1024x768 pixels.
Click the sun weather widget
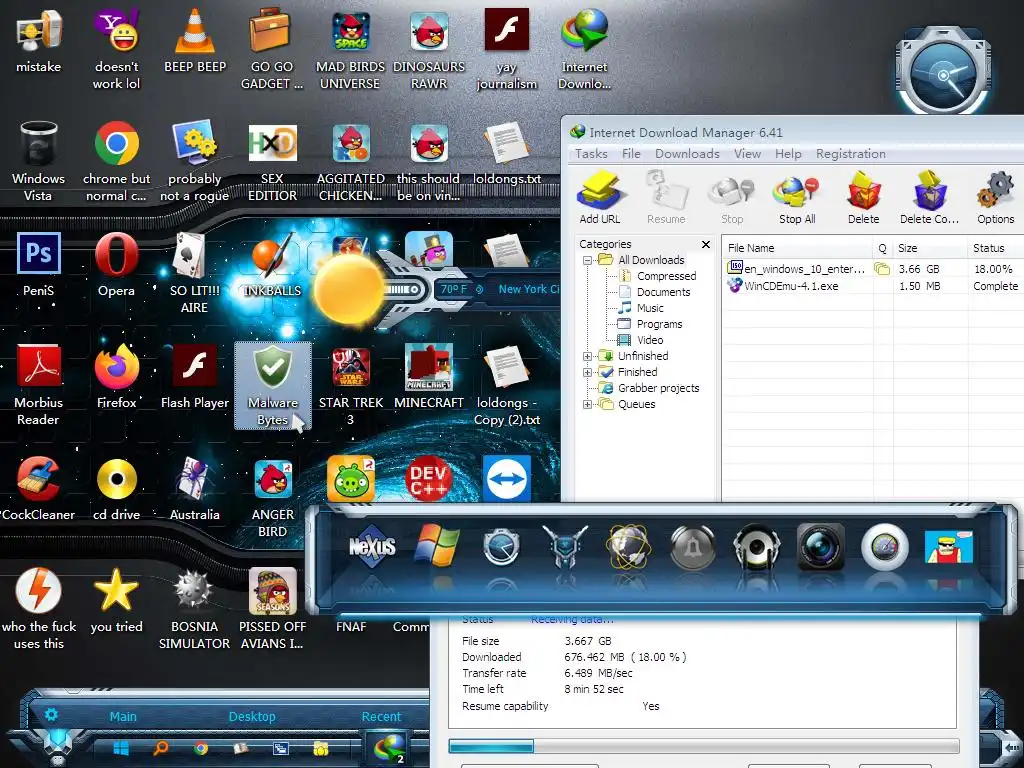(x=349, y=289)
